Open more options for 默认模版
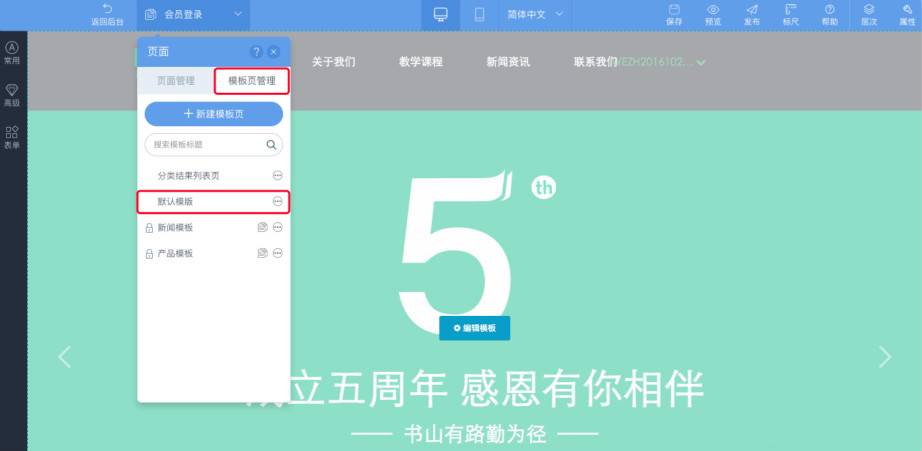The image size is (922, 451). click(x=277, y=202)
